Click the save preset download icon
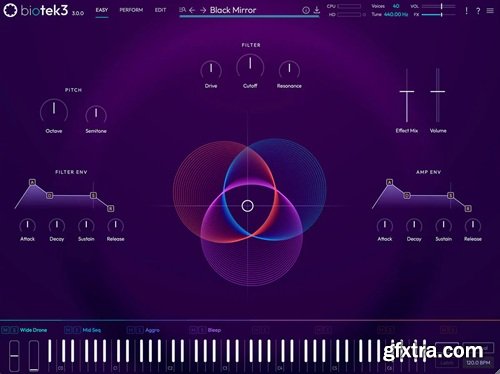 [317, 10]
